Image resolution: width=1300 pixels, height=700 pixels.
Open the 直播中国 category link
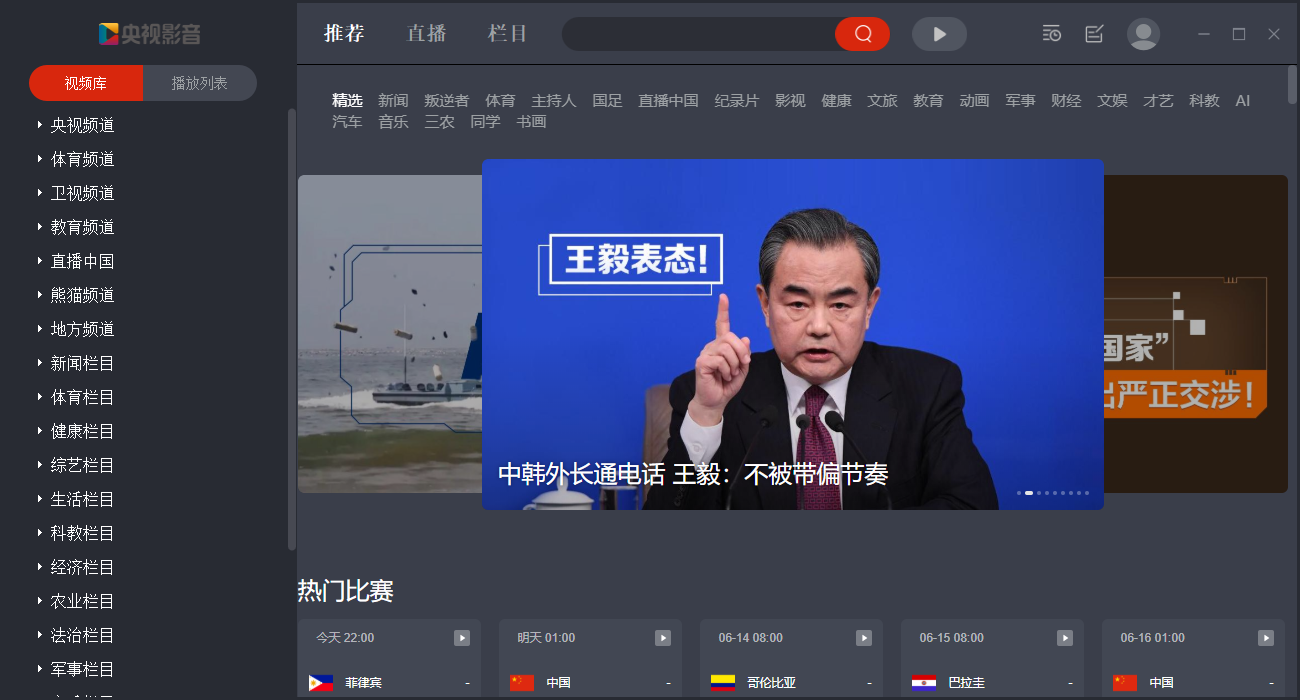pyautogui.click(x=668, y=100)
